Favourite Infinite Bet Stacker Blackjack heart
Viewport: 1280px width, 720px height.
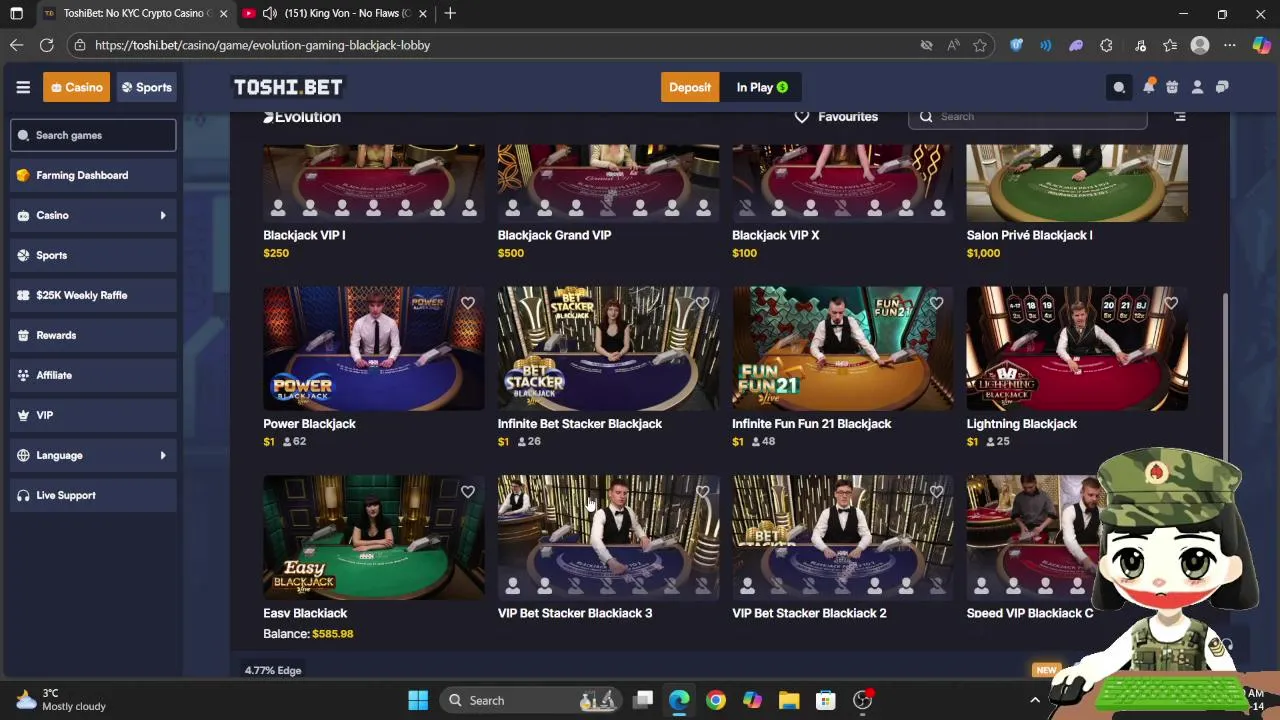[702, 303]
